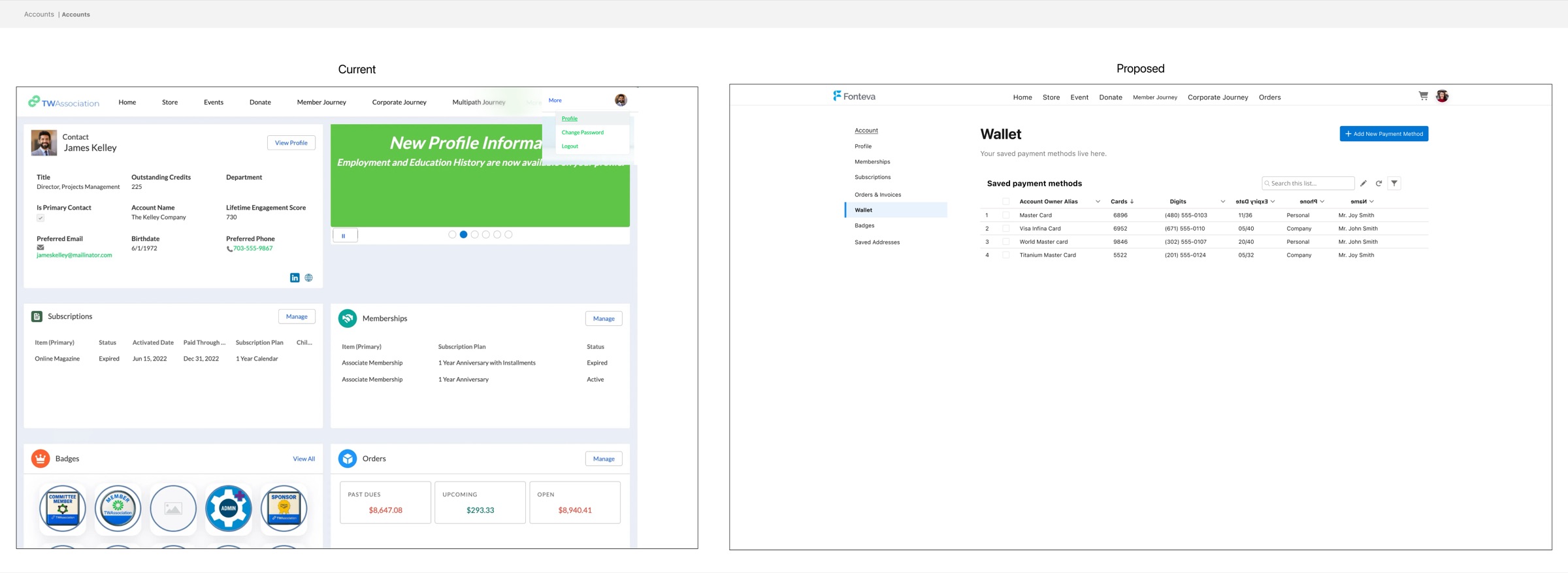Screen dimensions: 1568x573
Task: Click the Fonteva logo
Action: 854,96
